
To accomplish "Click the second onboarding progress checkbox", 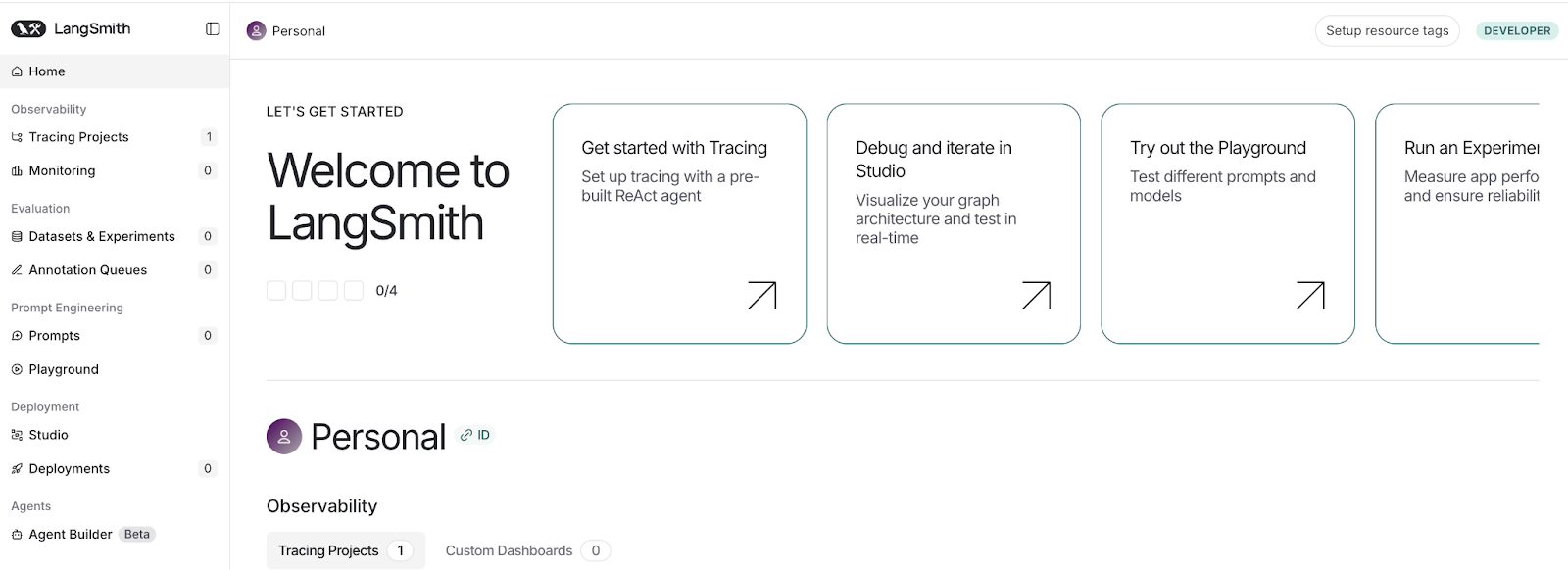I will (302, 291).
